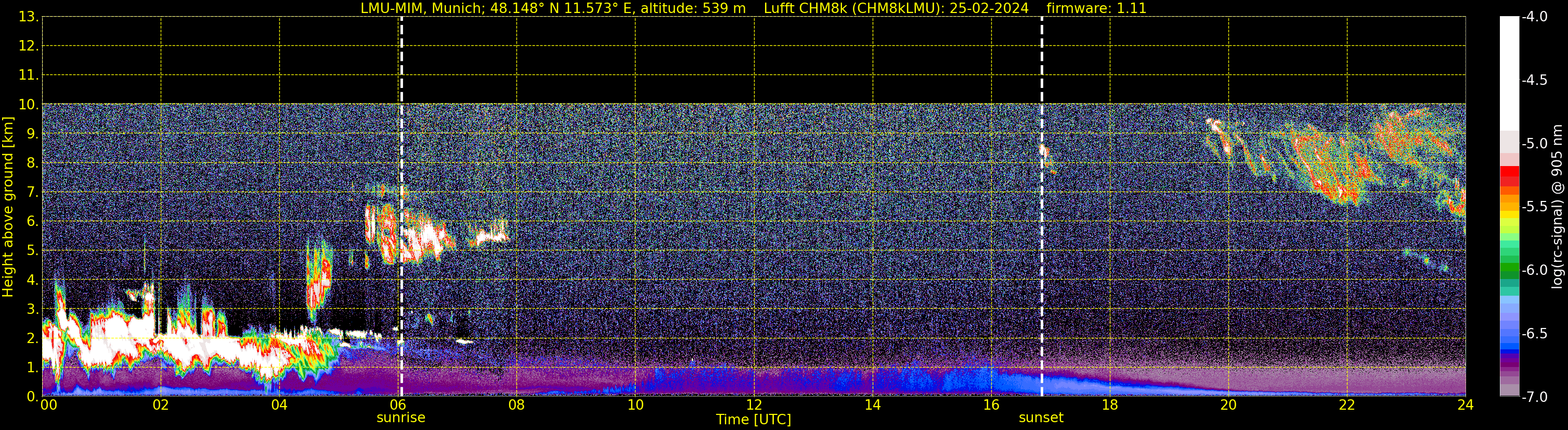1568x430 pixels.
Task: Click the y-axis tick label '1.'
Action: 33,368
